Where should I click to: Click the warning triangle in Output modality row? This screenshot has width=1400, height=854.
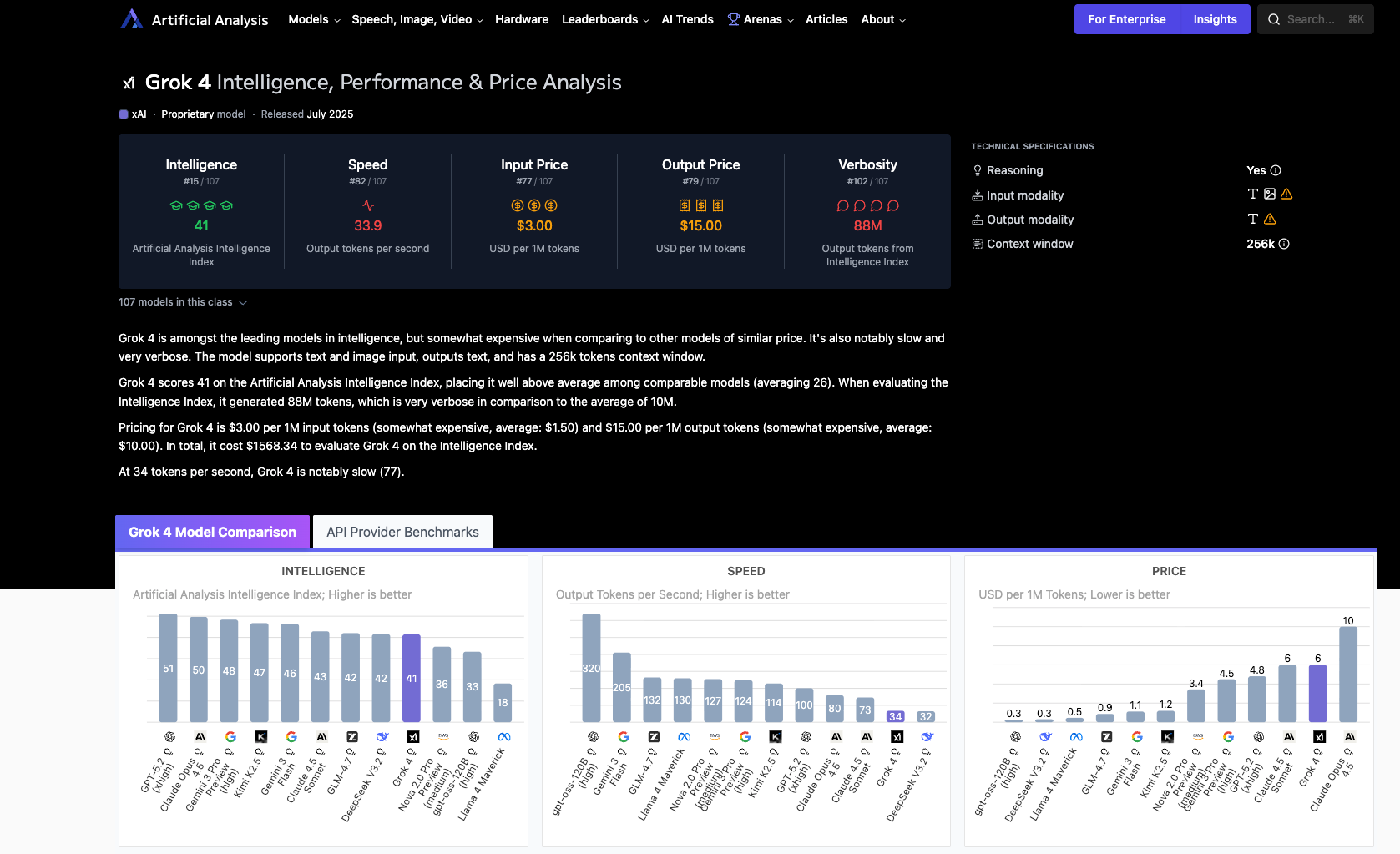[1270, 219]
